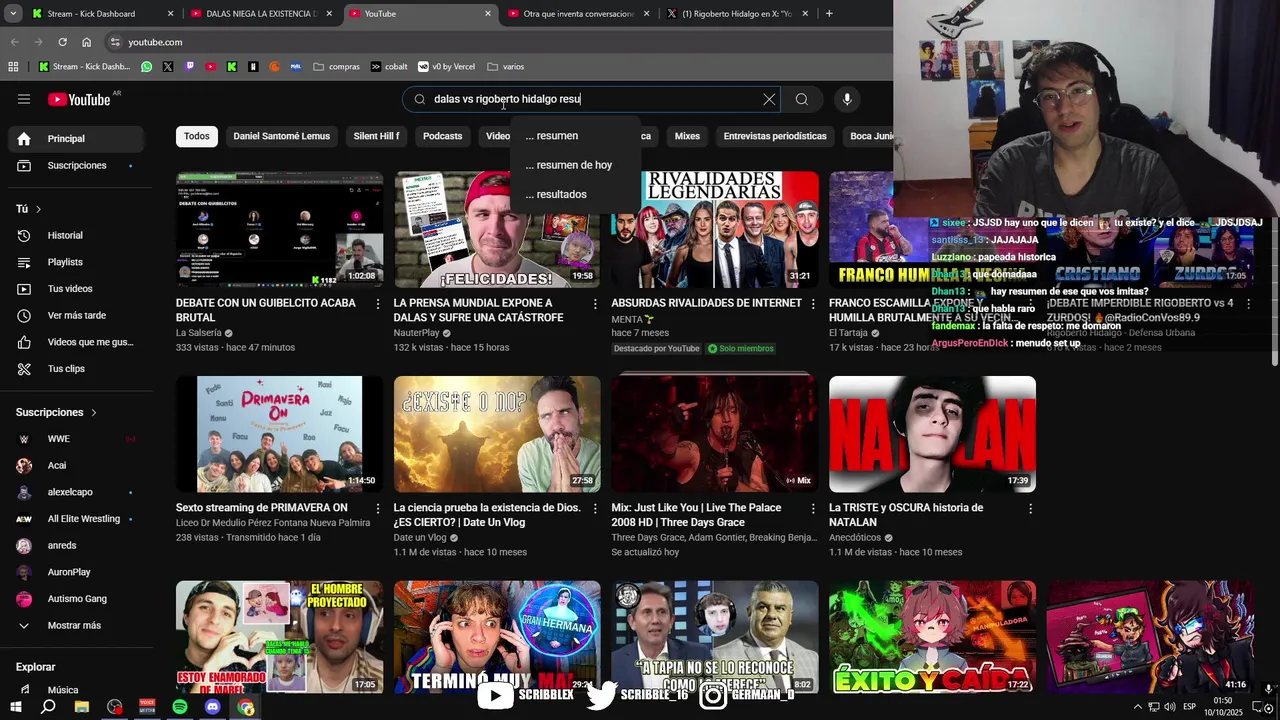Switch to the DALAS NIEGA LA EXISTENCIA tab

[x=260, y=14]
